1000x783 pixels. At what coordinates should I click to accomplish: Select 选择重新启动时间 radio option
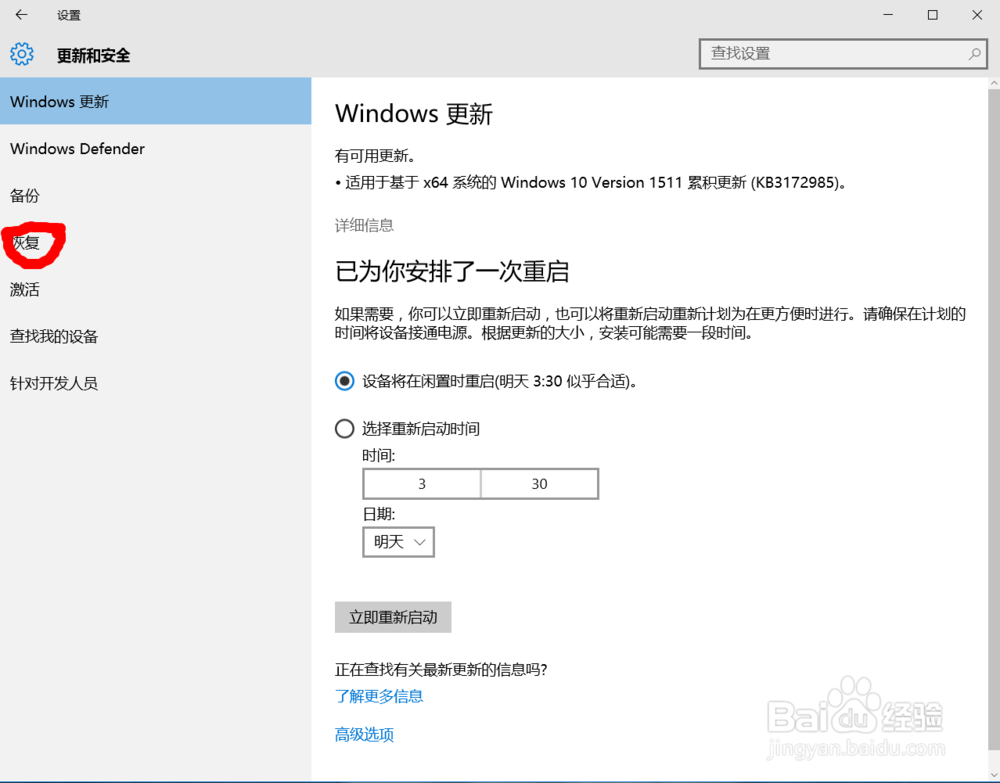(x=344, y=428)
